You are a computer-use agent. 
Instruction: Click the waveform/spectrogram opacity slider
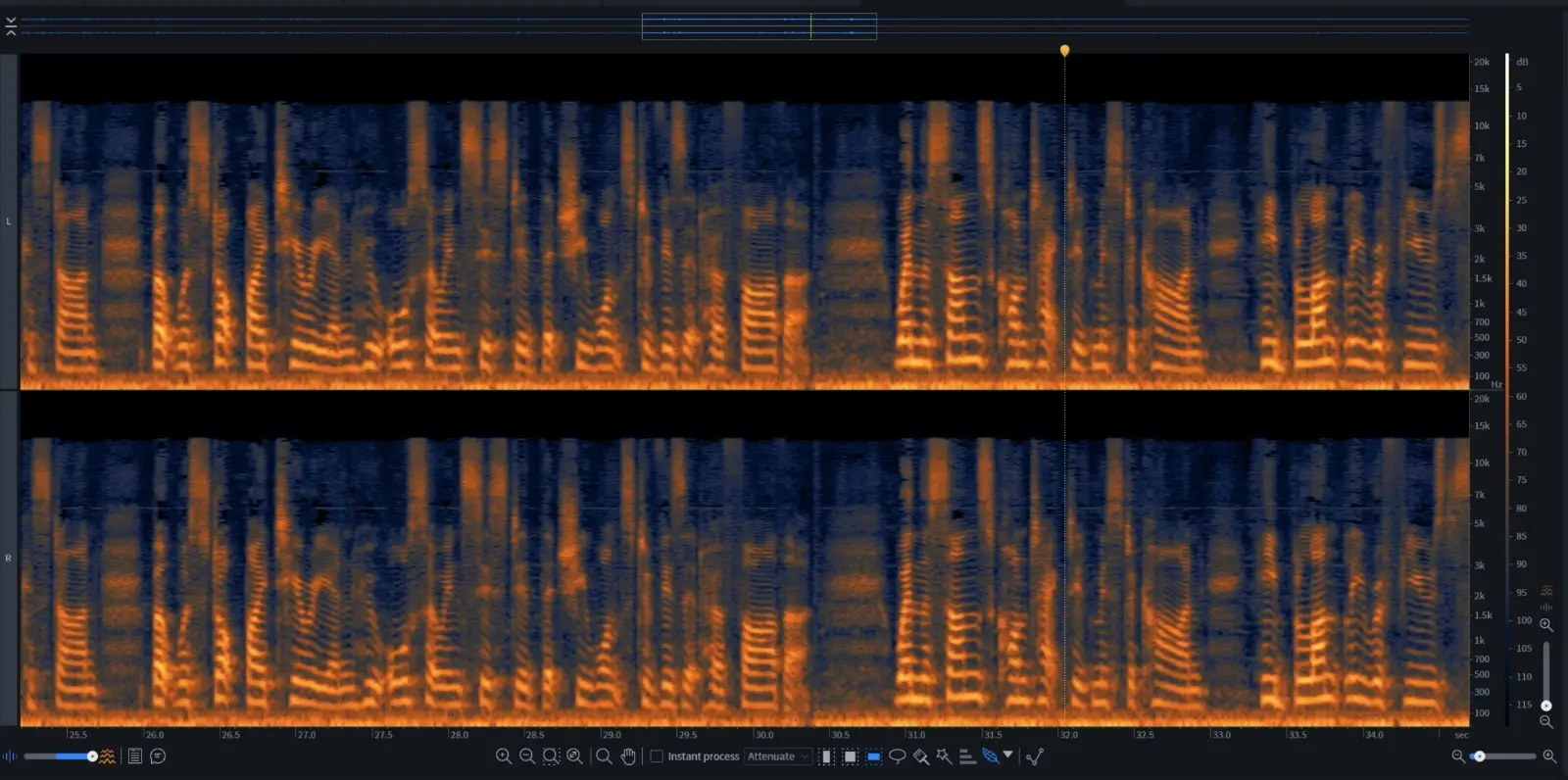tap(59, 756)
